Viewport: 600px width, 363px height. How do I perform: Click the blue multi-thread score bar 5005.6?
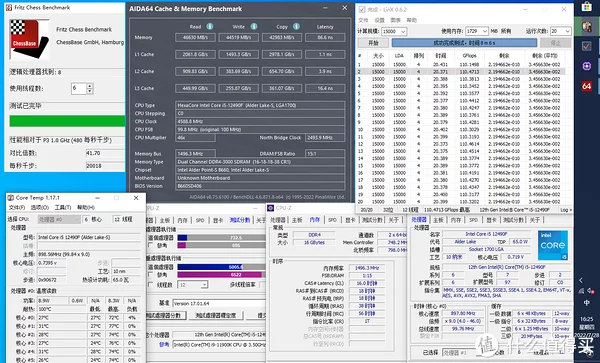point(210,267)
